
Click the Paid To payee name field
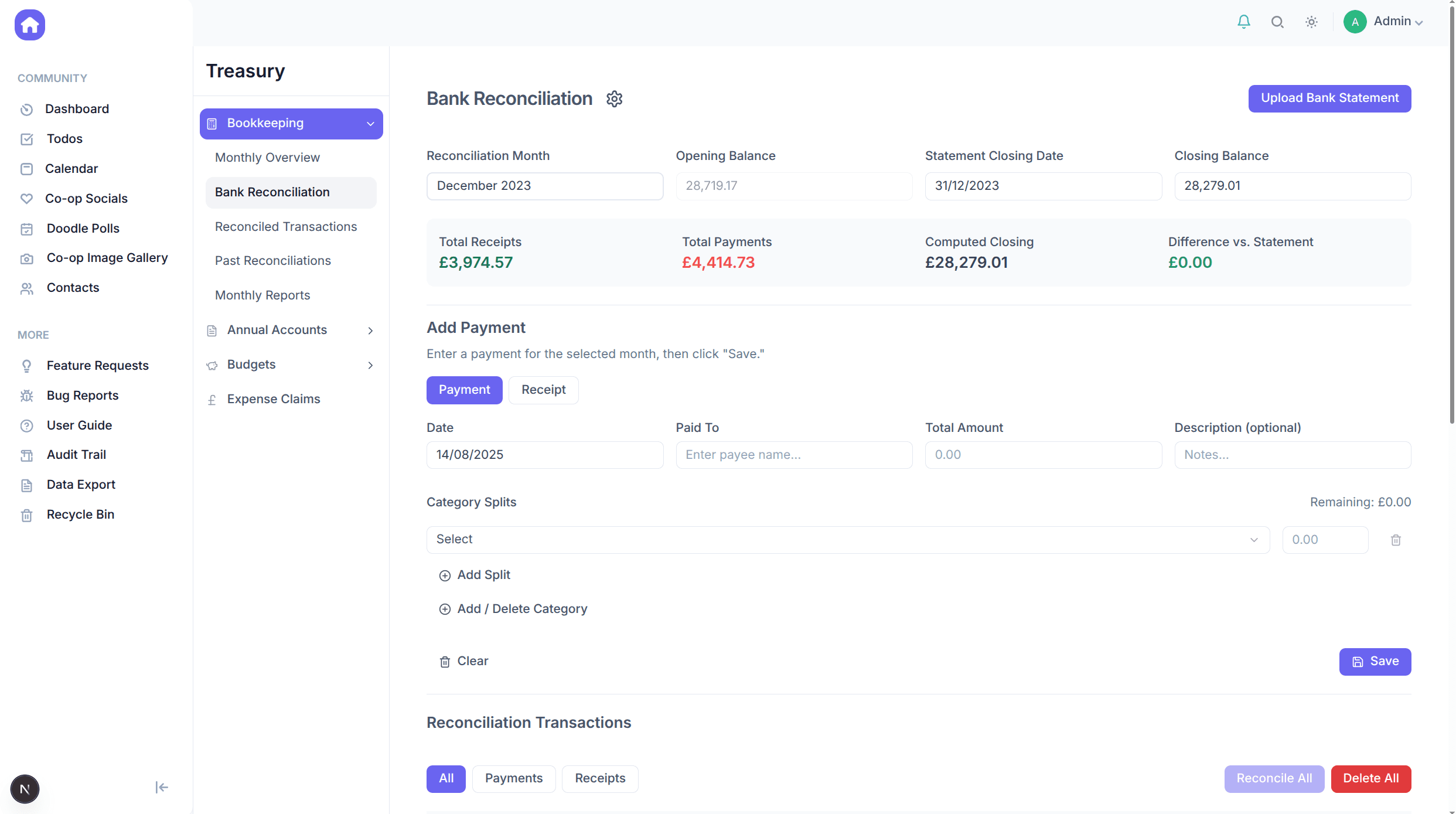794,455
